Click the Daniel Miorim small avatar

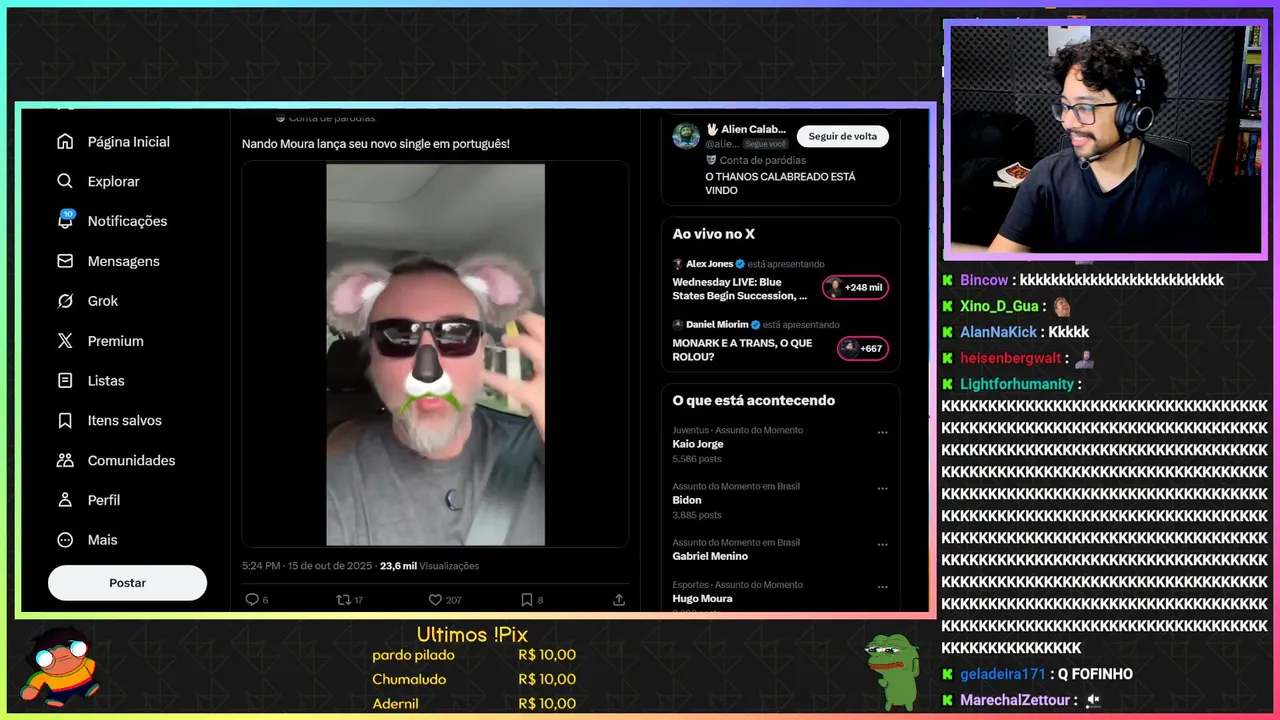pos(678,324)
